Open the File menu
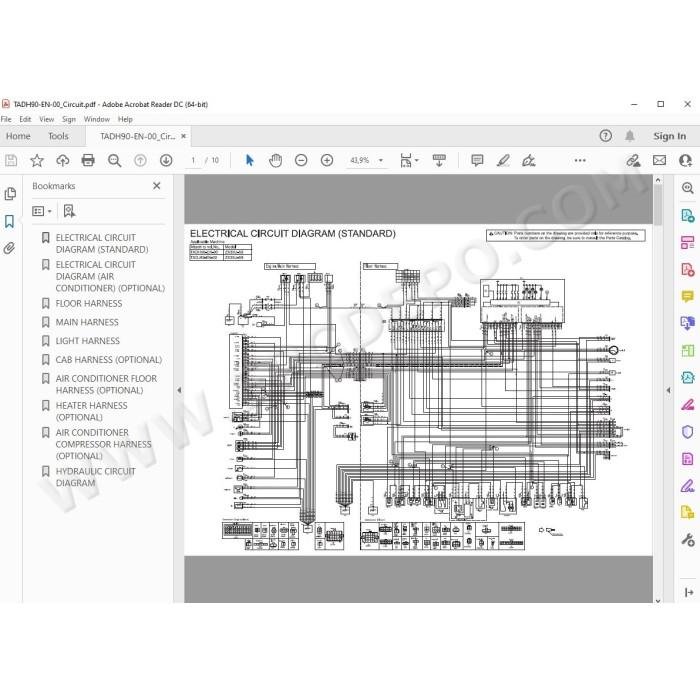Viewport: 700px width, 700px height. (6, 119)
